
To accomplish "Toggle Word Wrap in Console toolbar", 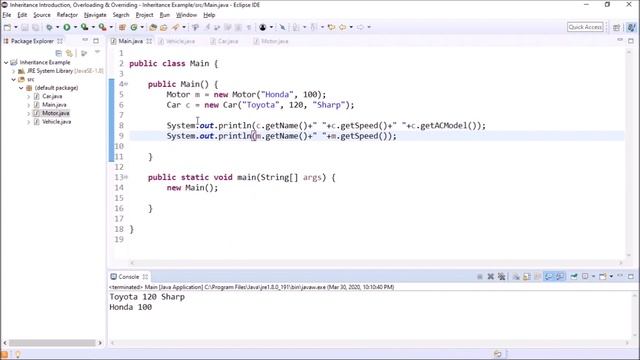I will click(538, 277).
